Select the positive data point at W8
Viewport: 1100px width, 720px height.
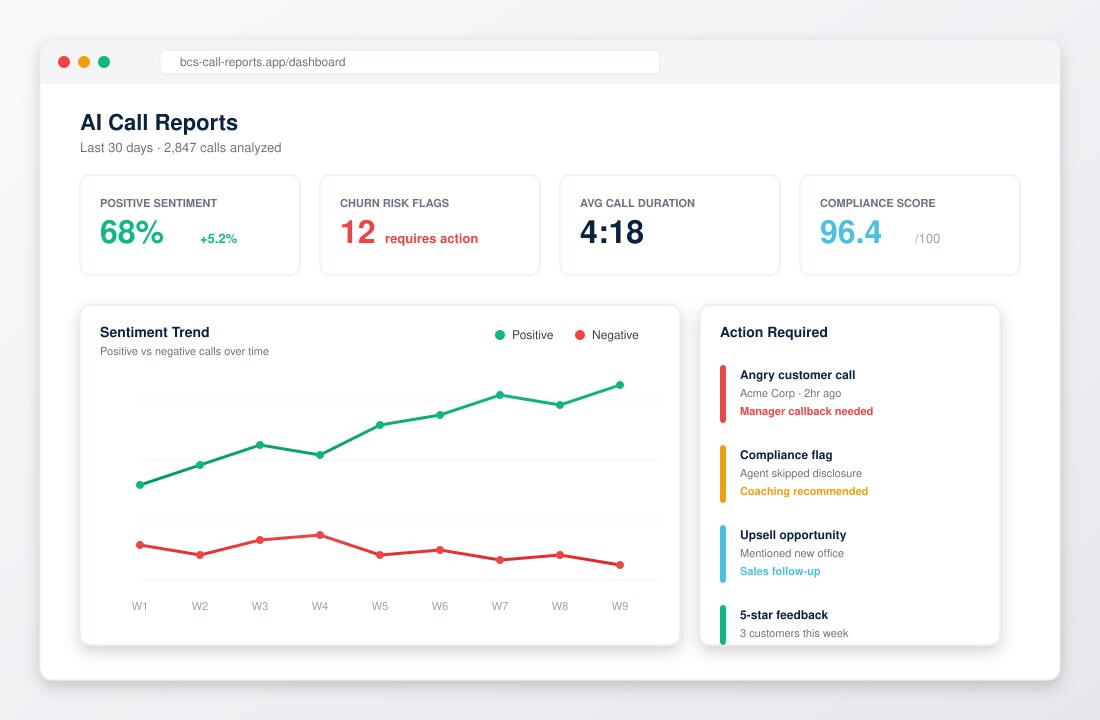[560, 405]
